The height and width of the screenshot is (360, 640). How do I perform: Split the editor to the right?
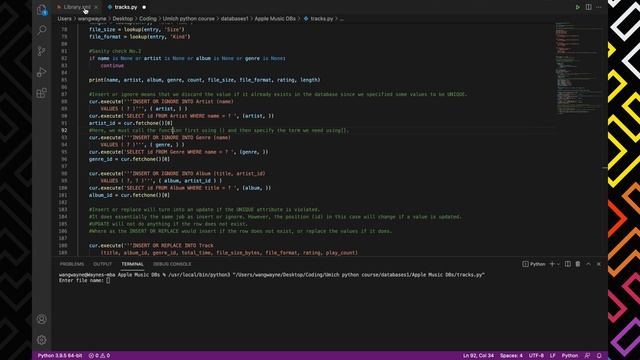589,7
